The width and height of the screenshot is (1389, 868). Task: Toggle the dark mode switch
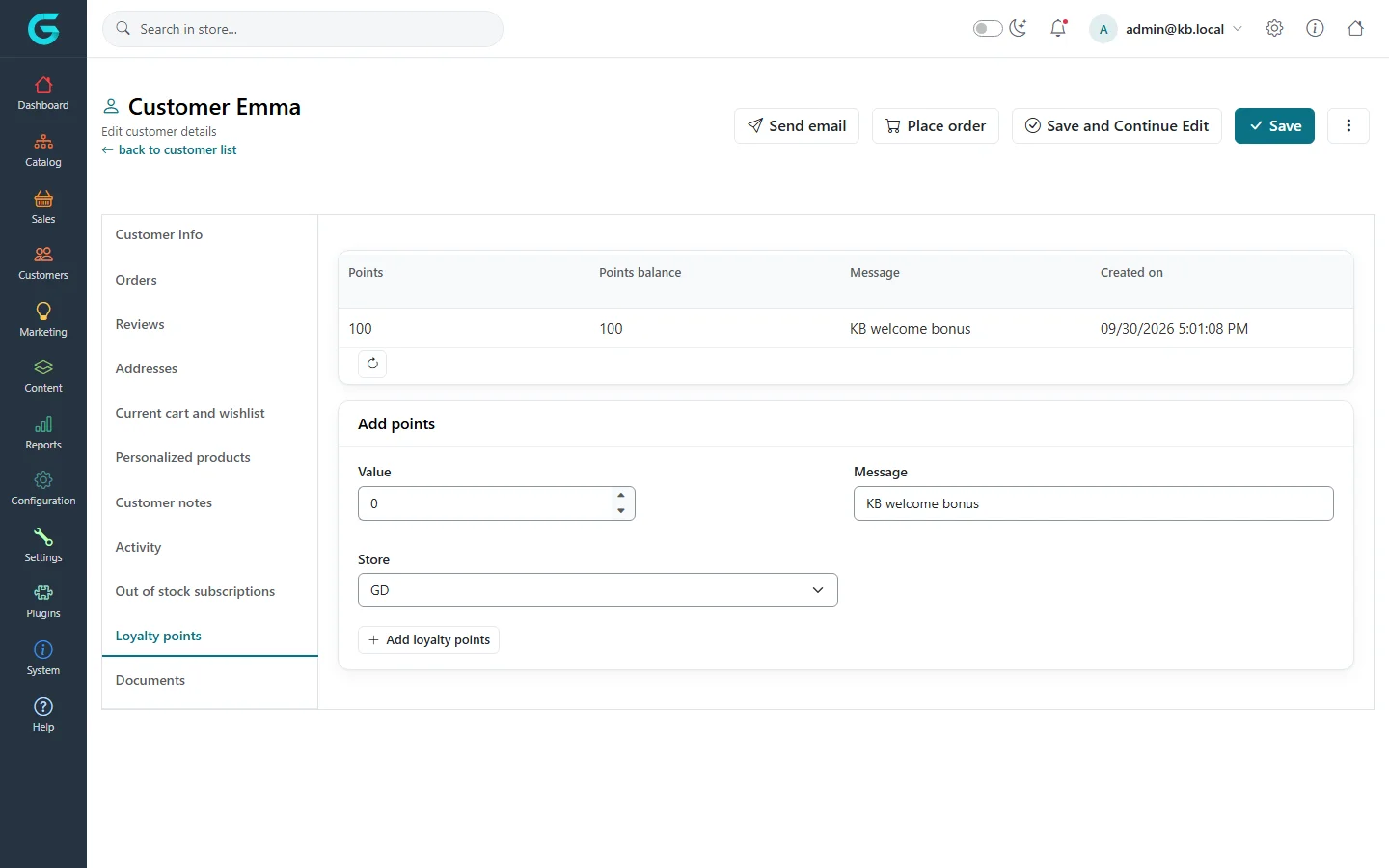click(x=988, y=28)
